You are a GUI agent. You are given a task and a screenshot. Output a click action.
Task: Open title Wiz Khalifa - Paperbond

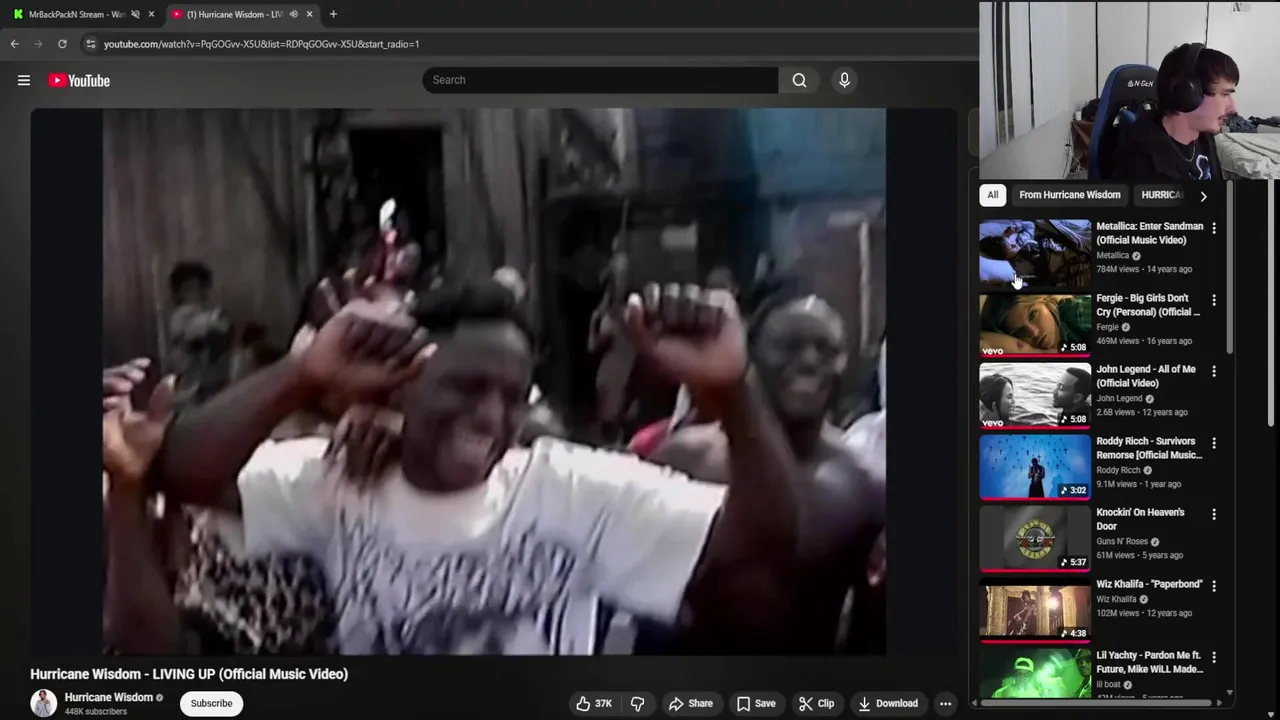tap(1149, 584)
